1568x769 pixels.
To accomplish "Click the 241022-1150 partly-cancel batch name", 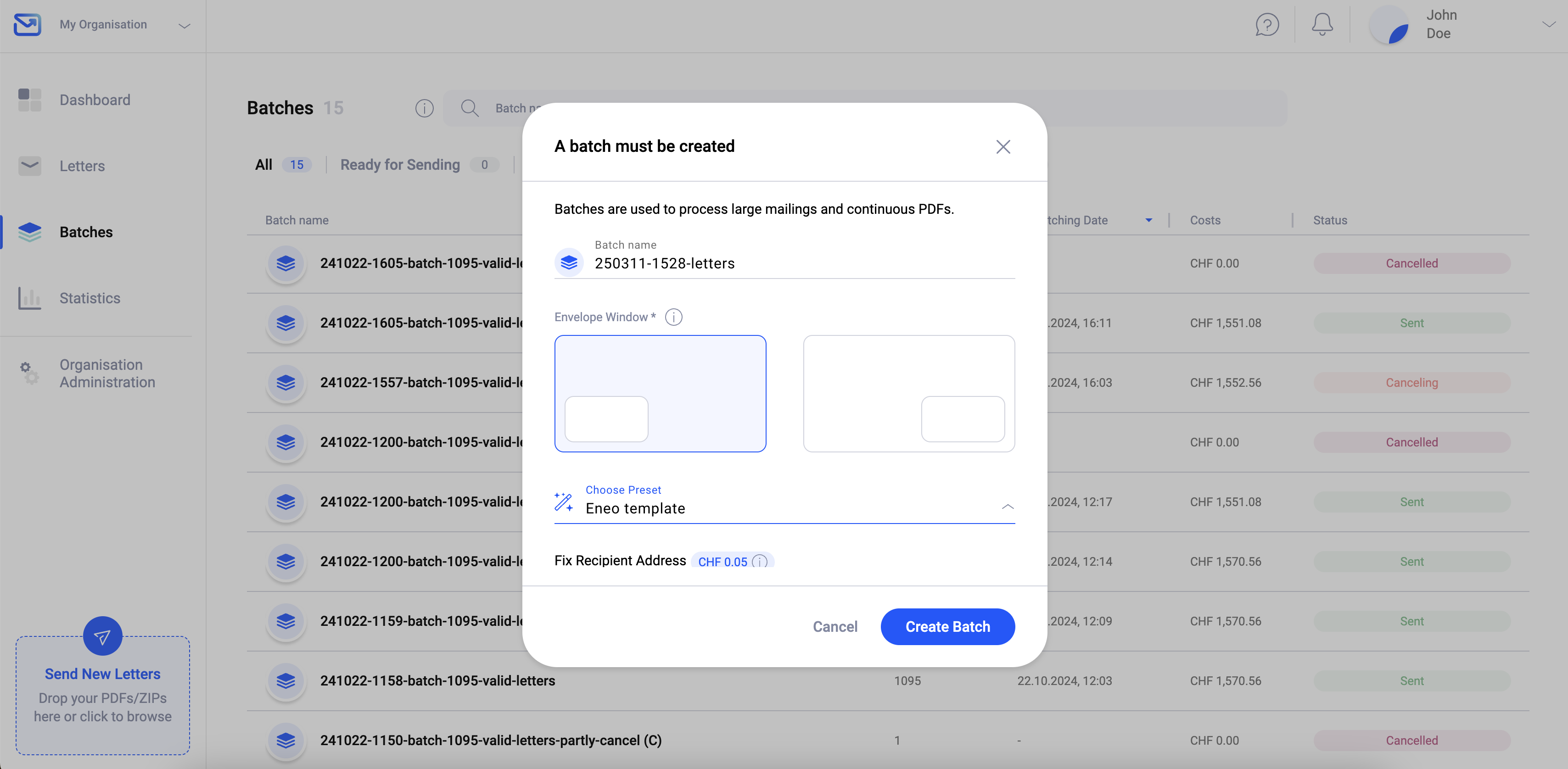I will 491,741.
